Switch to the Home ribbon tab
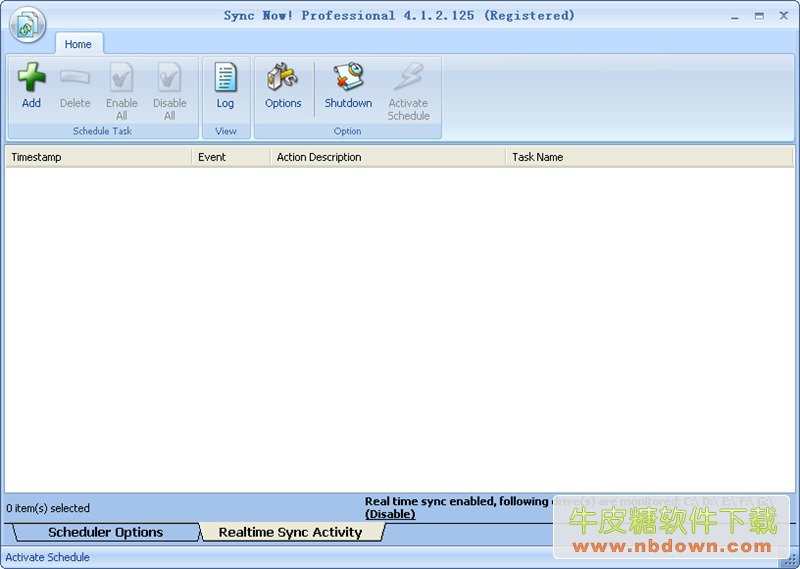 click(78, 44)
